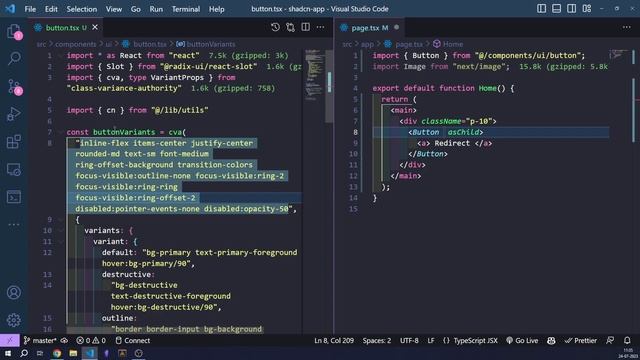The image size is (640, 360).
Task: Click the open changes icon in editor toolbar
Action: pyautogui.click(x=290, y=27)
